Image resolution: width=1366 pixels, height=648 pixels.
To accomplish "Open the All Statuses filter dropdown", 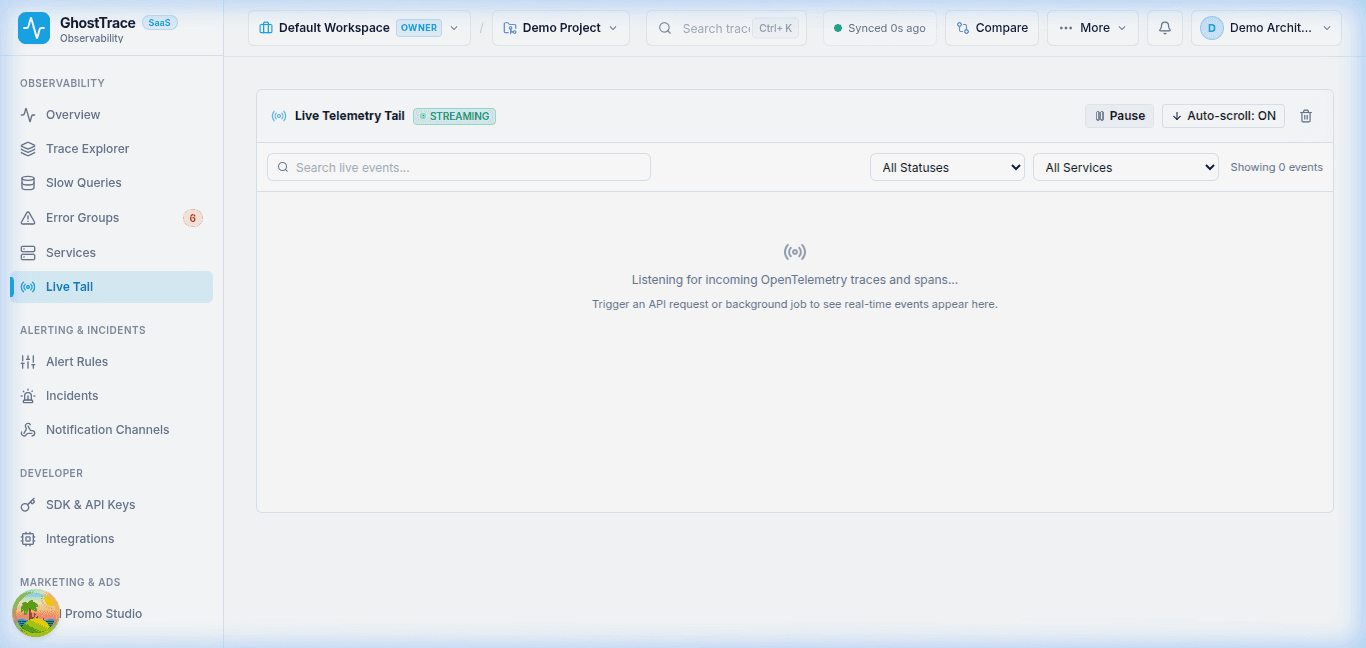I will (x=947, y=168).
